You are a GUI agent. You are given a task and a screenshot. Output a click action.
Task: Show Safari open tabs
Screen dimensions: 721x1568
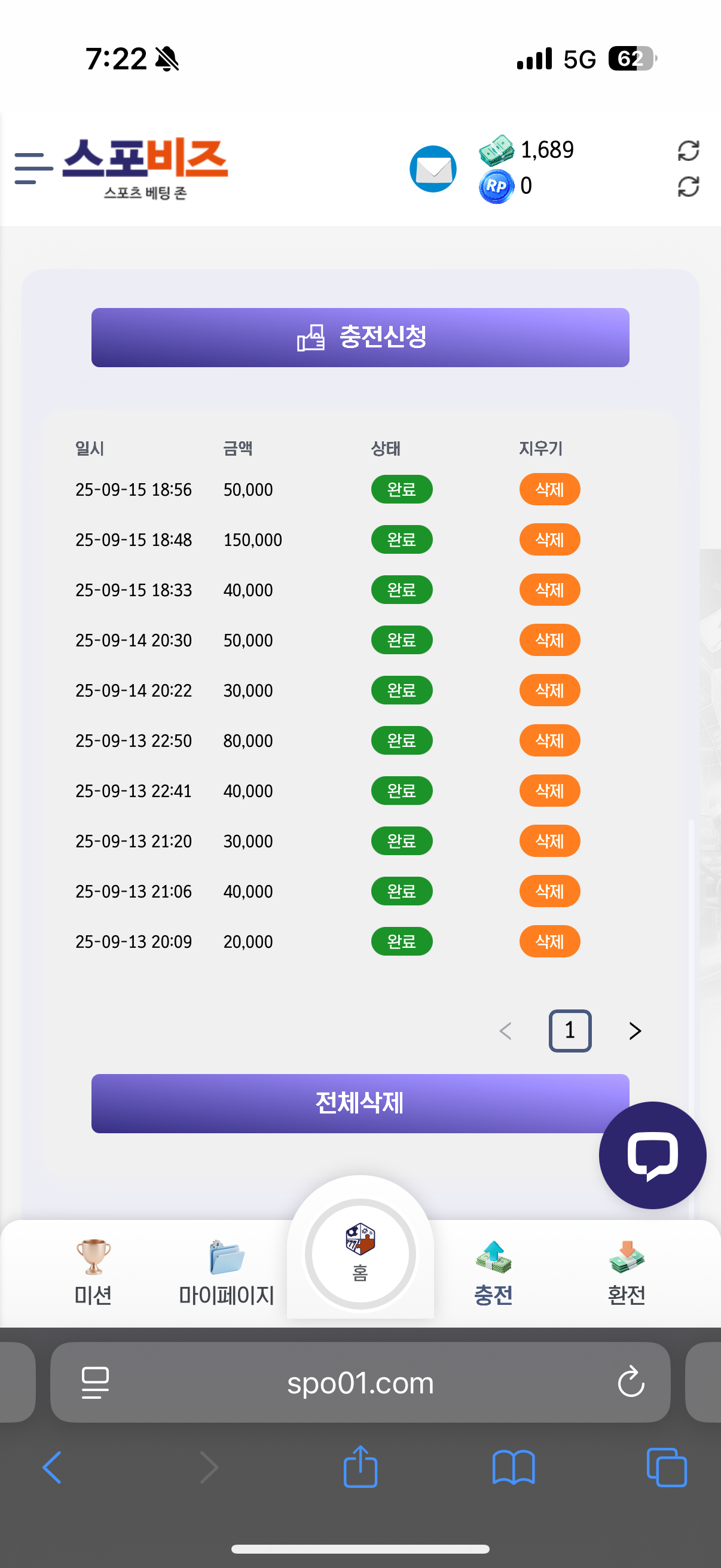click(666, 1467)
